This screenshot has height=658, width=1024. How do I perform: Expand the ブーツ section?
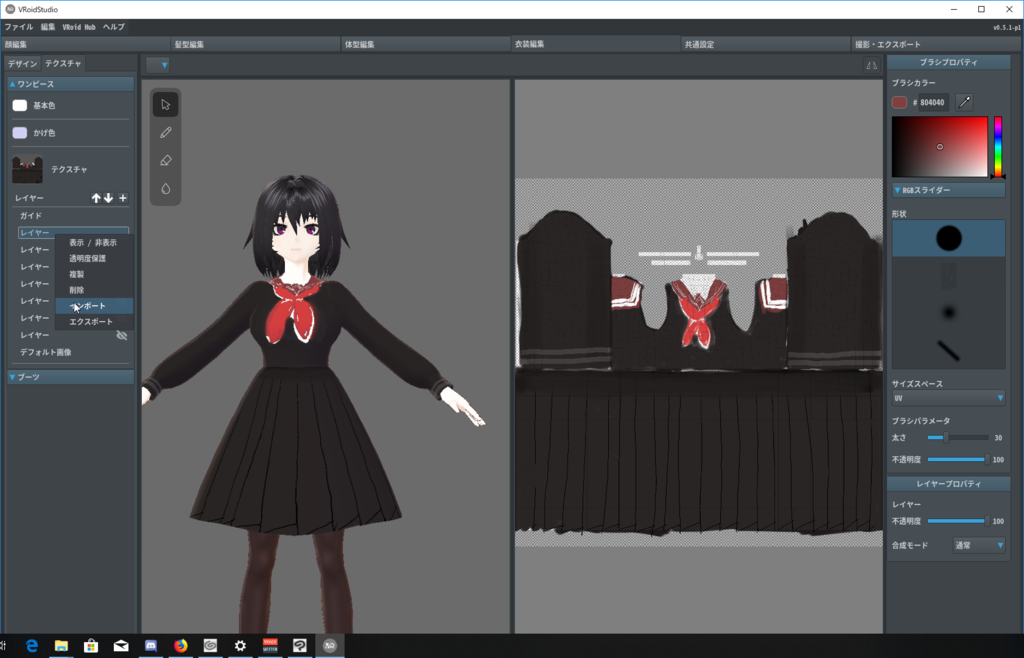[71, 377]
